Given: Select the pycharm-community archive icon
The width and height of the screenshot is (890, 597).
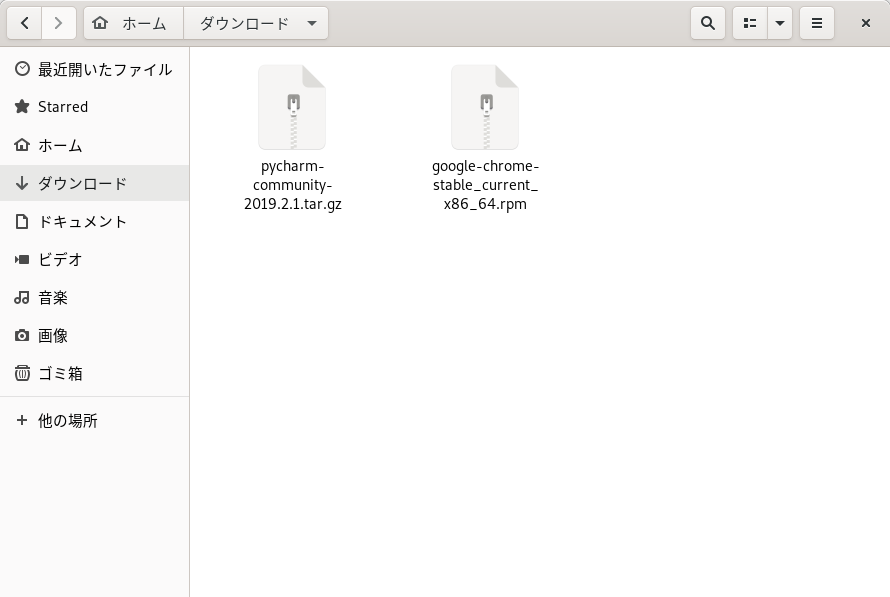Looking at the screenshot, I should pos(292,107).
